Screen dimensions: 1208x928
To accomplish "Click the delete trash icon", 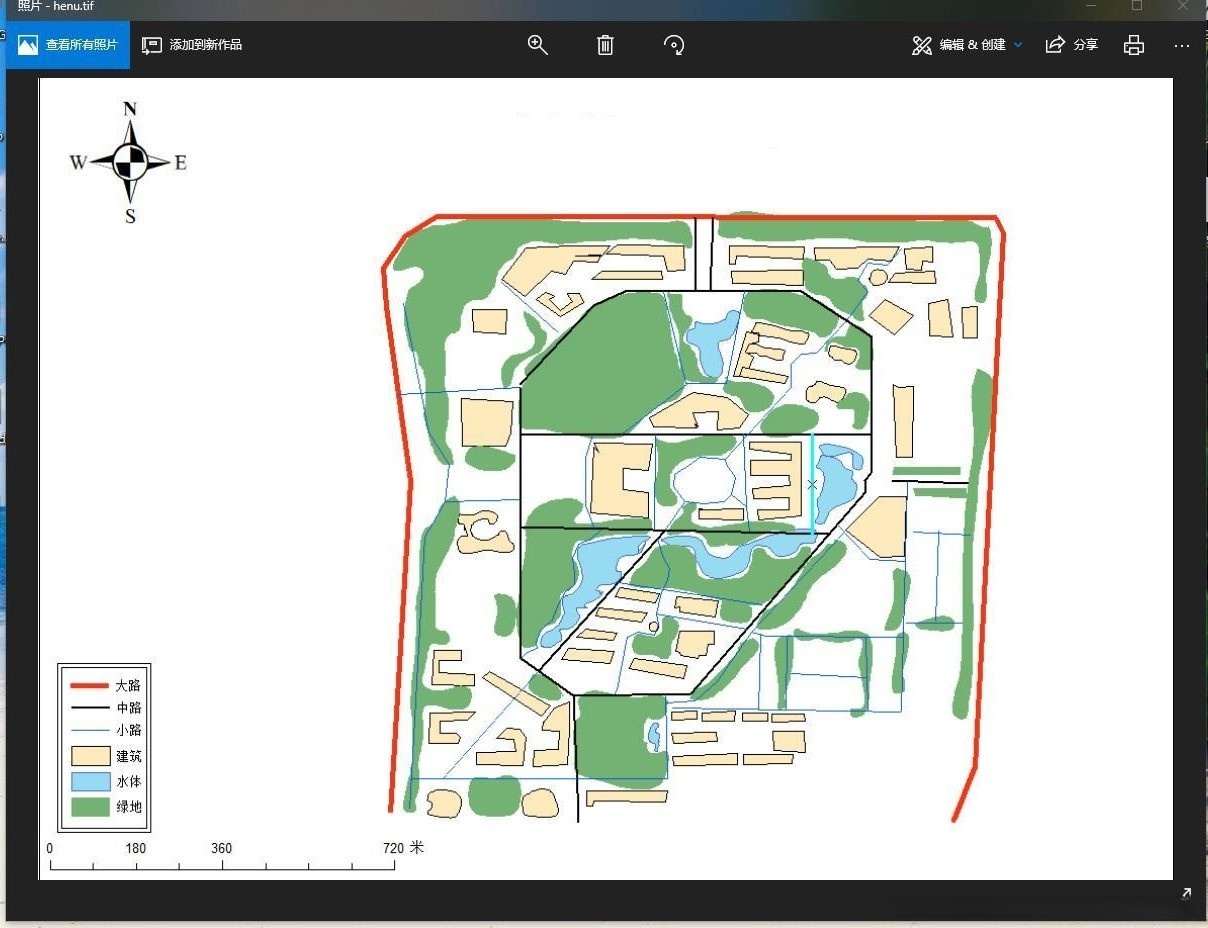I will click(x=605, y=45).
